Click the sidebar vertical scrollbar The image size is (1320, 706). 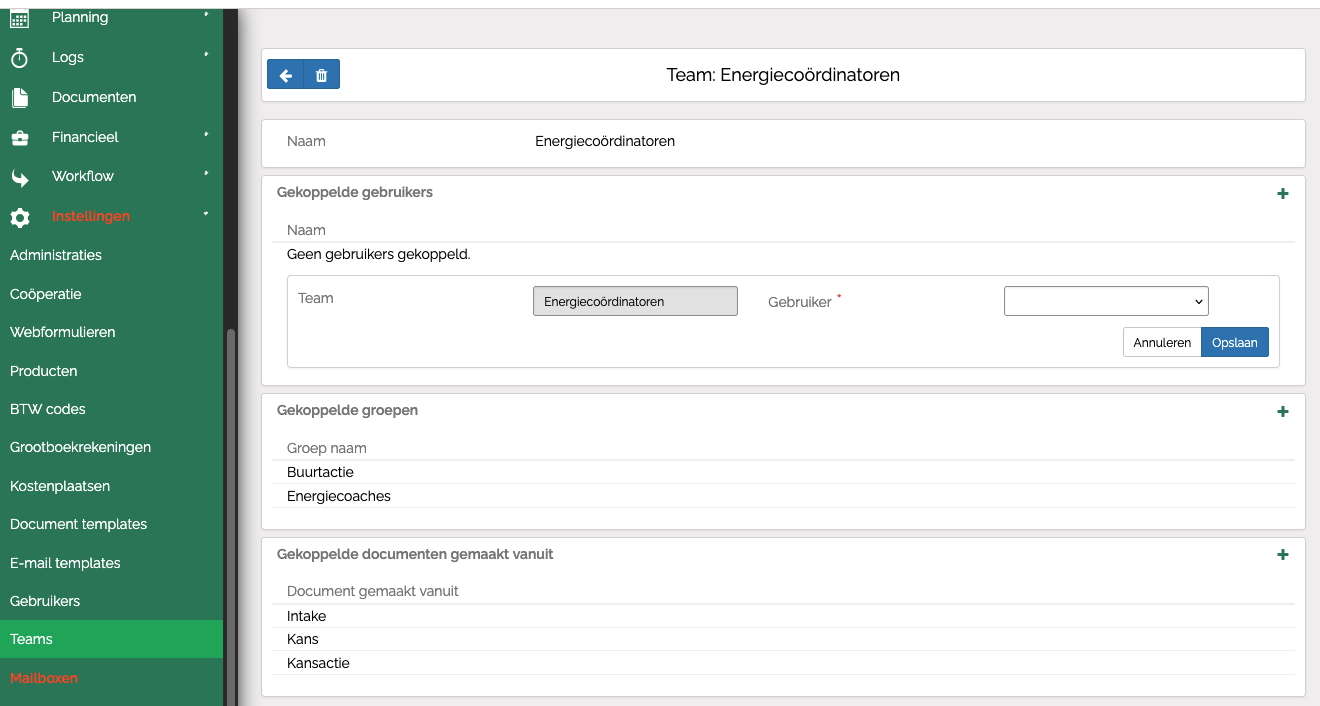tap(230, 500)
